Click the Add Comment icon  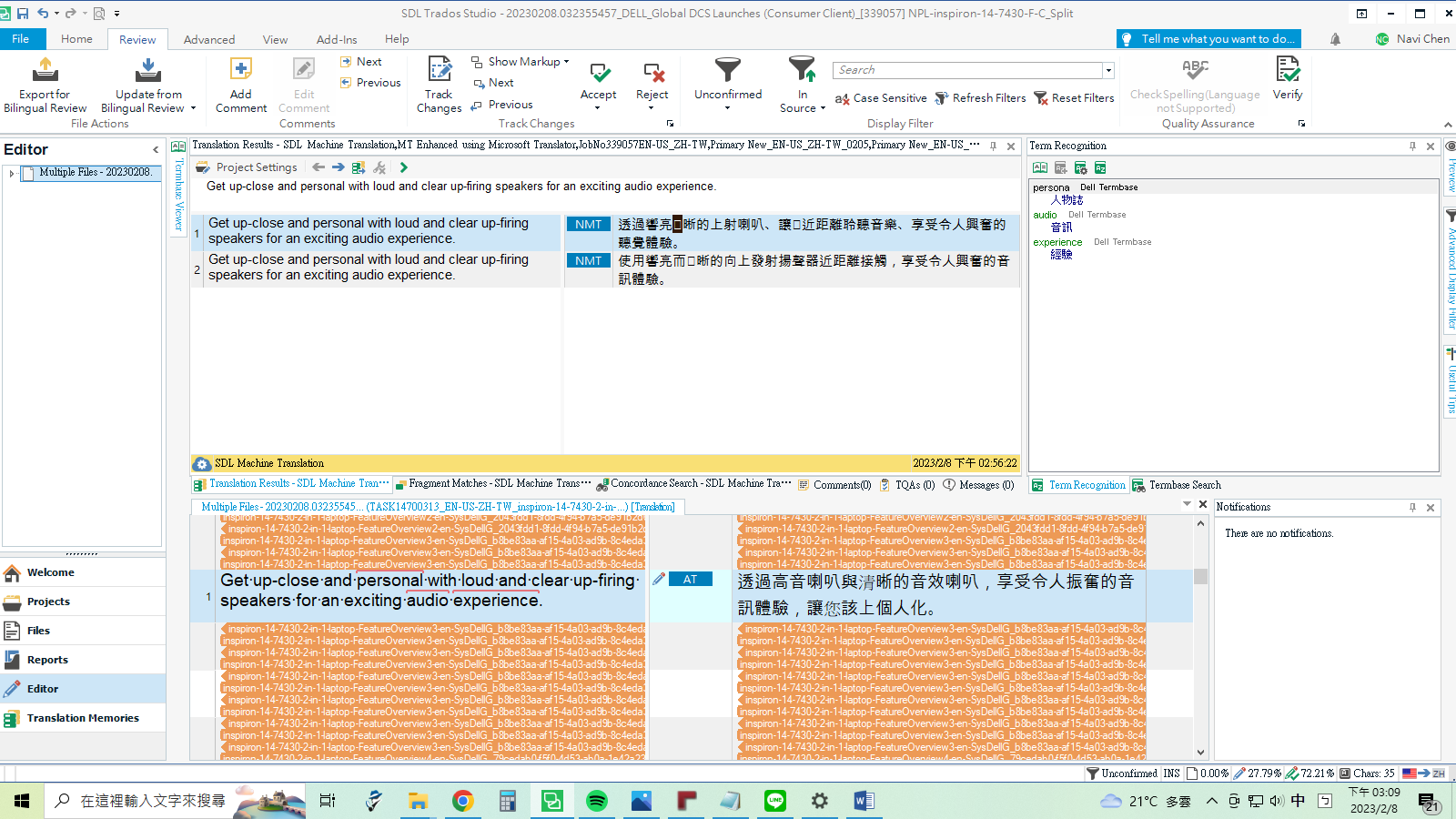[241, 69]
